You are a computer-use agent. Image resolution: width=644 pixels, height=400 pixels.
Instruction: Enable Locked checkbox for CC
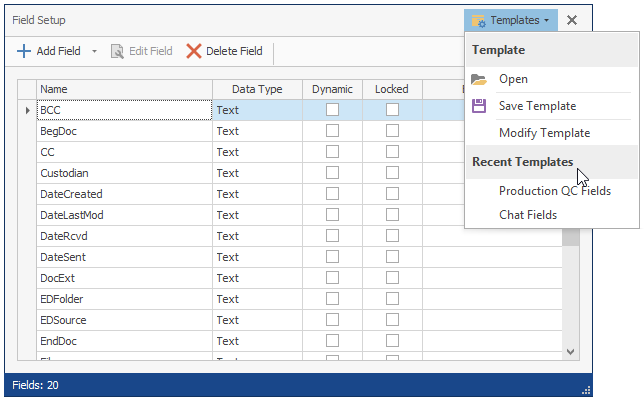point(392,152)
